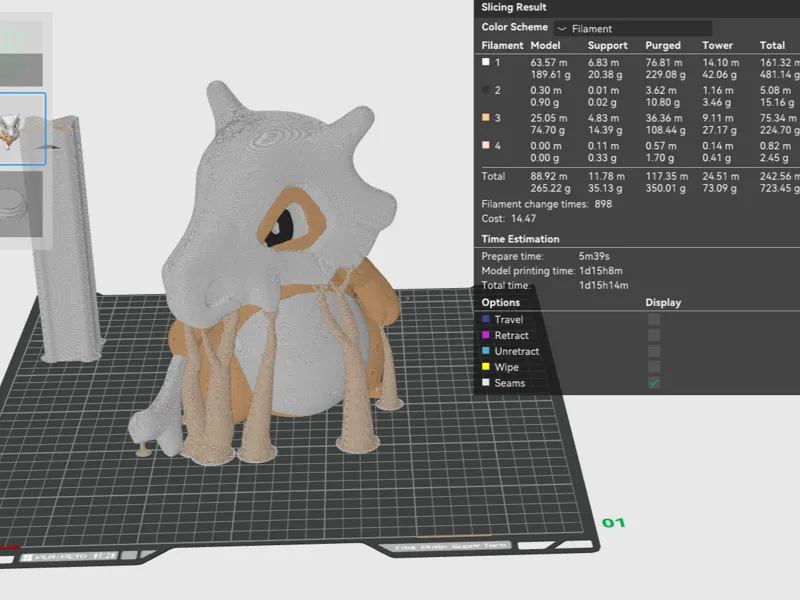This screenshot has width=800, height=600.
Task: Click the Tower column header
Action: point(717,45)
